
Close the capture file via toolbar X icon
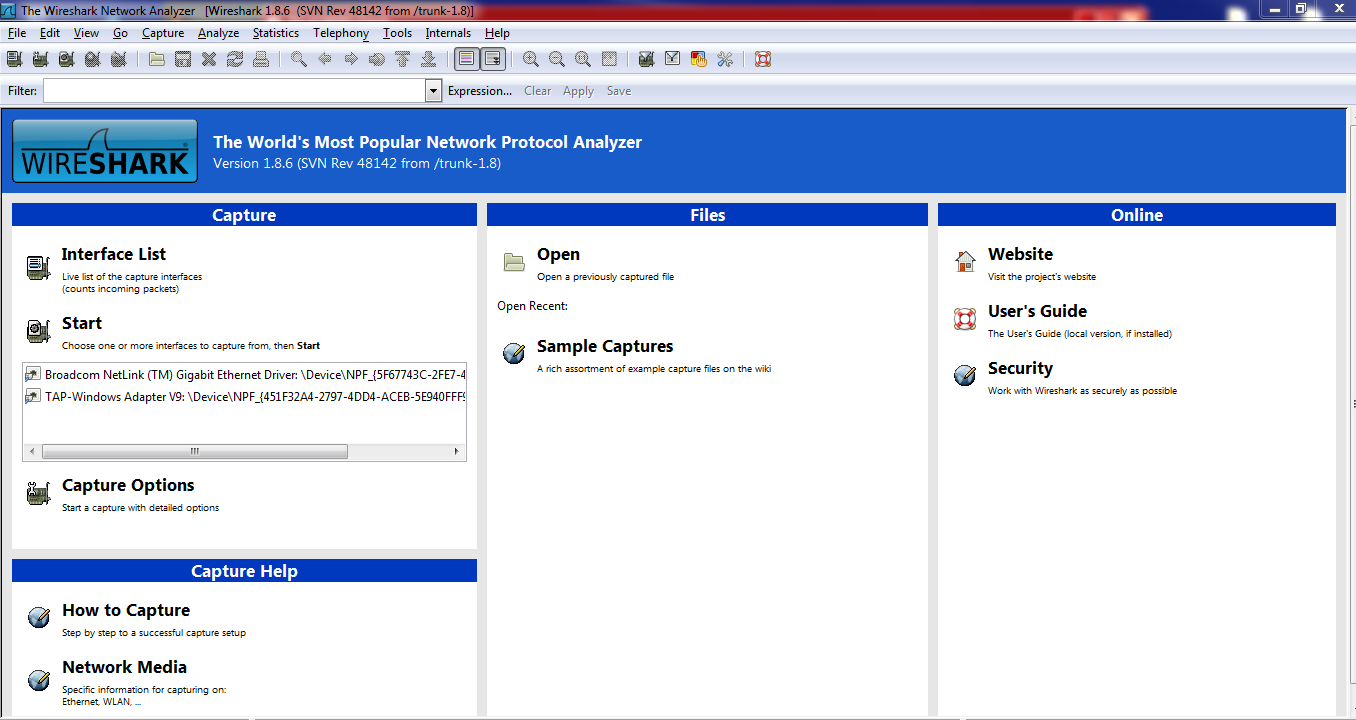[209, 59]
